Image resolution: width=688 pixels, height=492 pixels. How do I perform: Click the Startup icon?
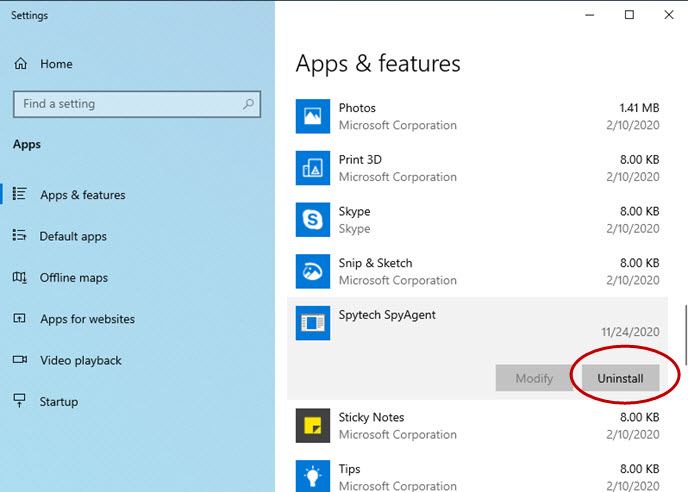click(x=19, y=400)
